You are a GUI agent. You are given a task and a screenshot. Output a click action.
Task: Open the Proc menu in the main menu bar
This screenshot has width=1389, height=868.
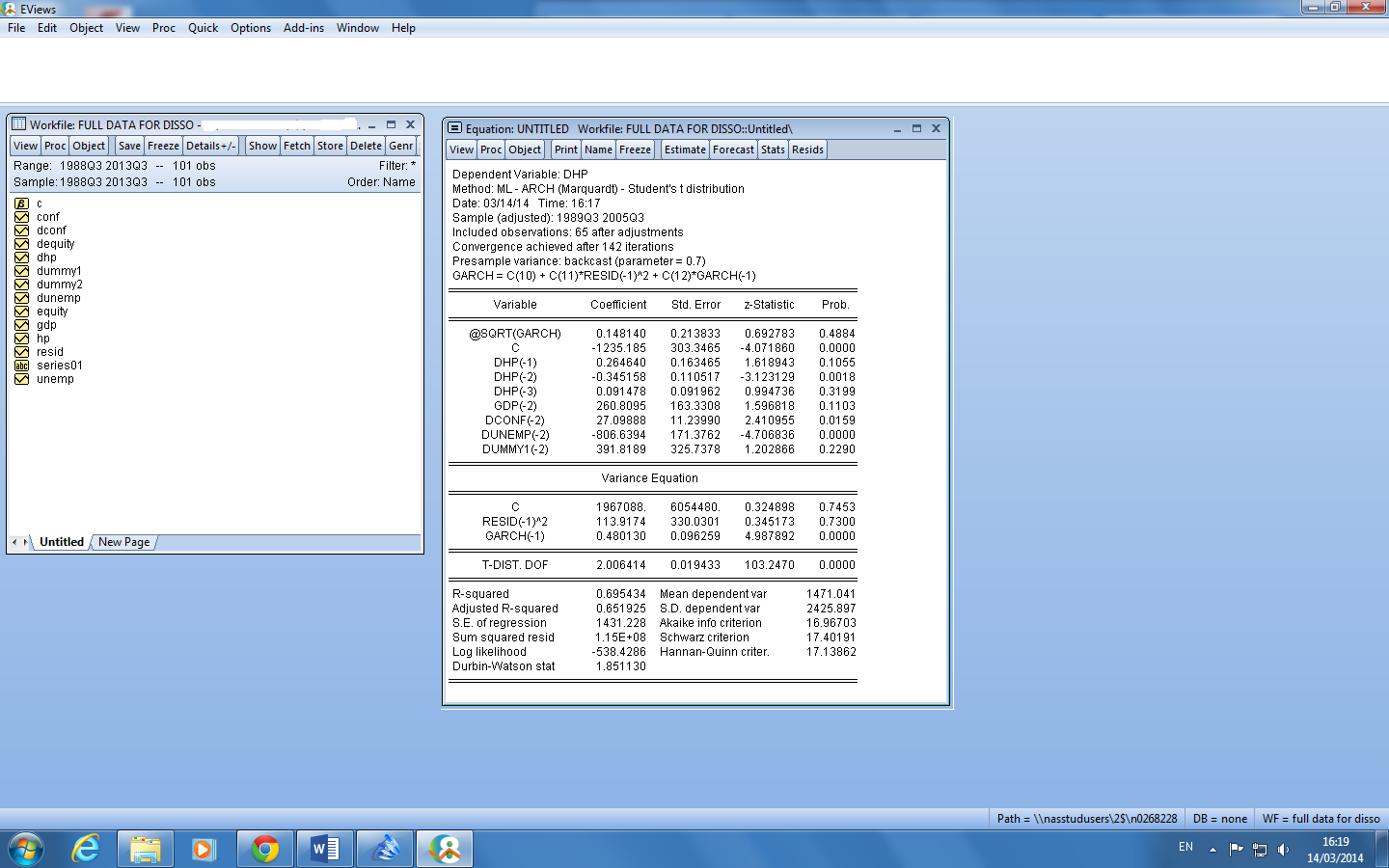pyautogui.click(x=164, y=28)
